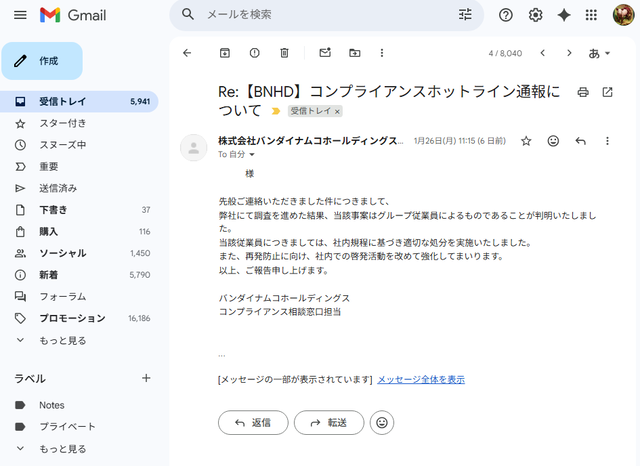Open 送信済み sent folder
Screen dimensions: 640x466
(x=79, y=188)
